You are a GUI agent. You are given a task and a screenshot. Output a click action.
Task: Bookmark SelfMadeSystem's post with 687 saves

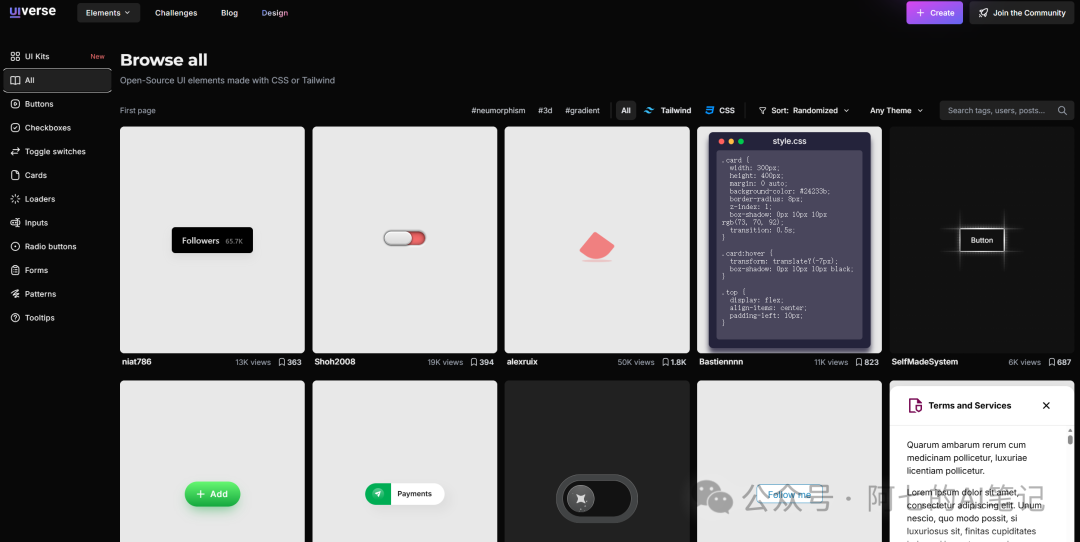[x=1059, y=362]
